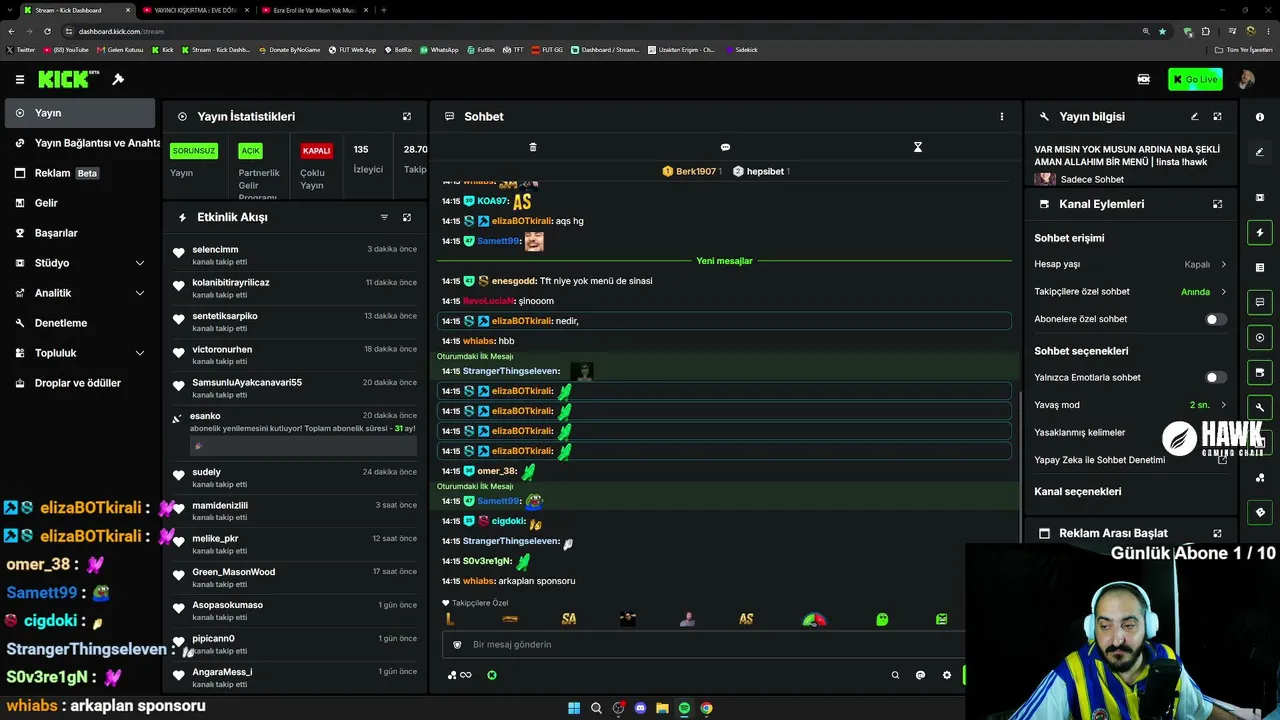1280x720 pixels.
Task: Switch to the YAYINCI KIŞKIRTMA browser tab
Action: pos(196,10)
